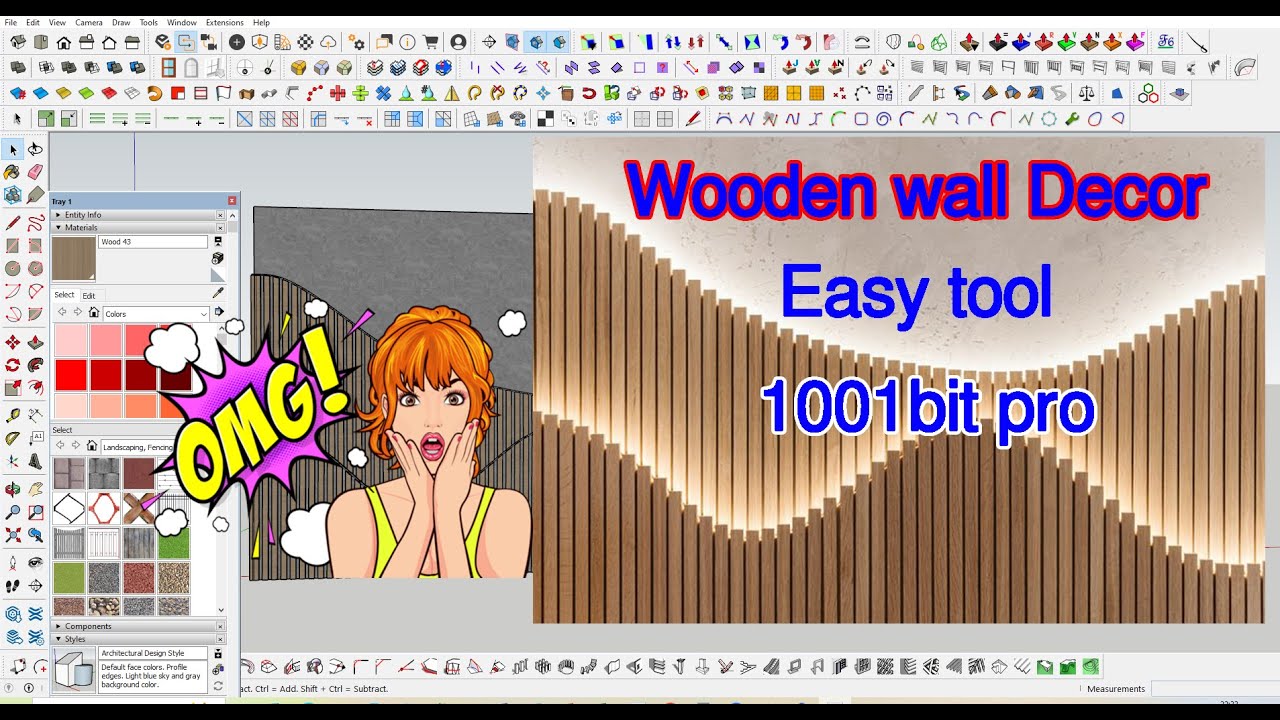This screenshot has height=720, width=1280.
Task: Select the Freehand drawing tool
Action: pos(36,222)
